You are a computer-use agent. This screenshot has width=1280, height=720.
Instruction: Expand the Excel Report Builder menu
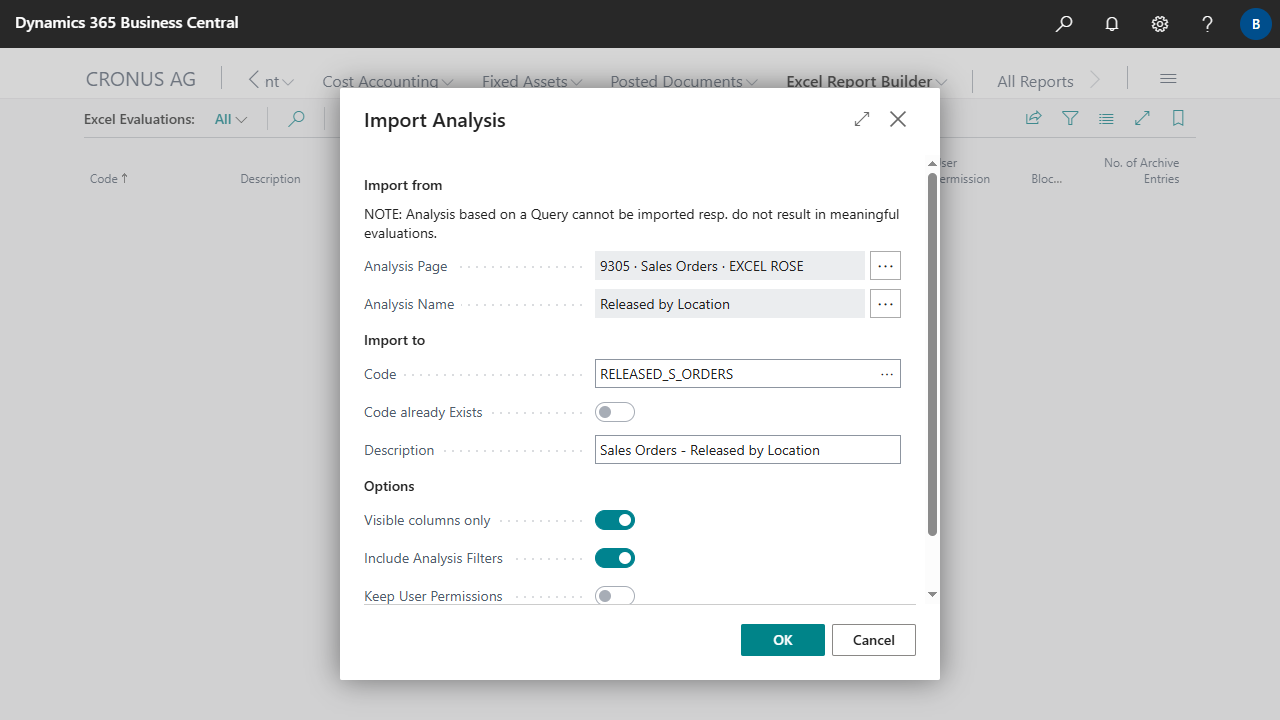[x=867, y=82]
